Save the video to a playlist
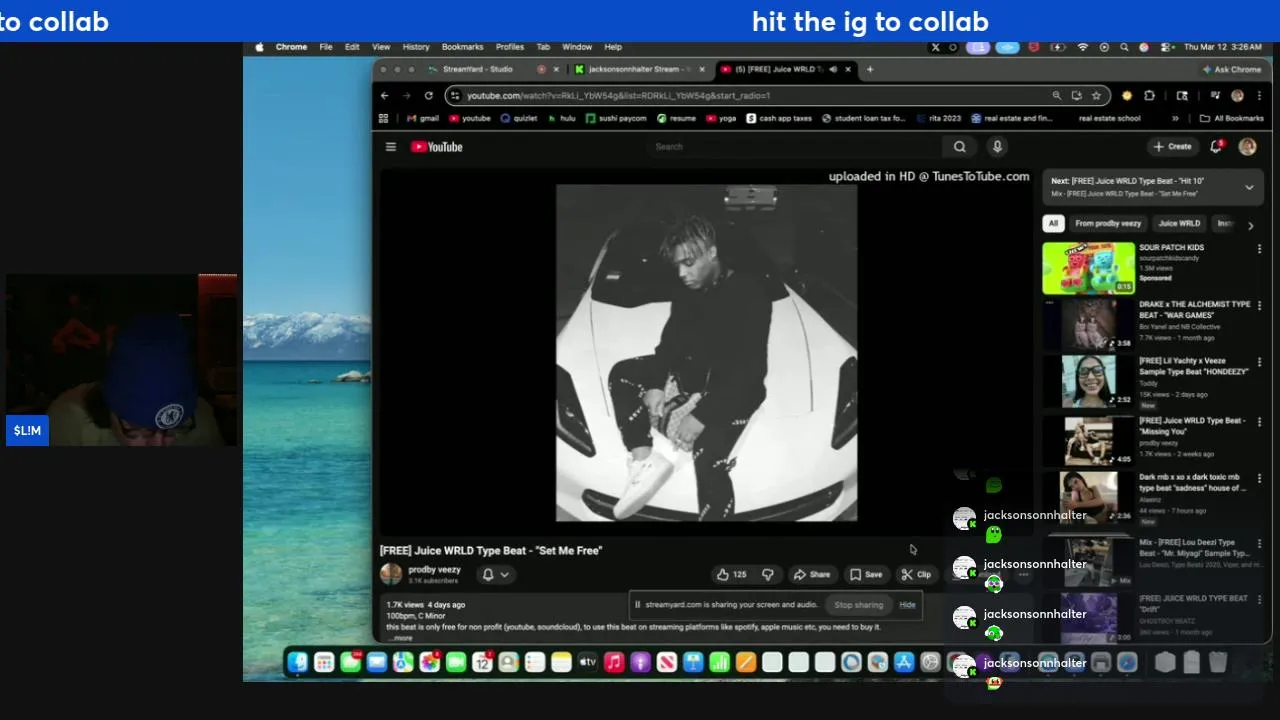 pos(866,574)
